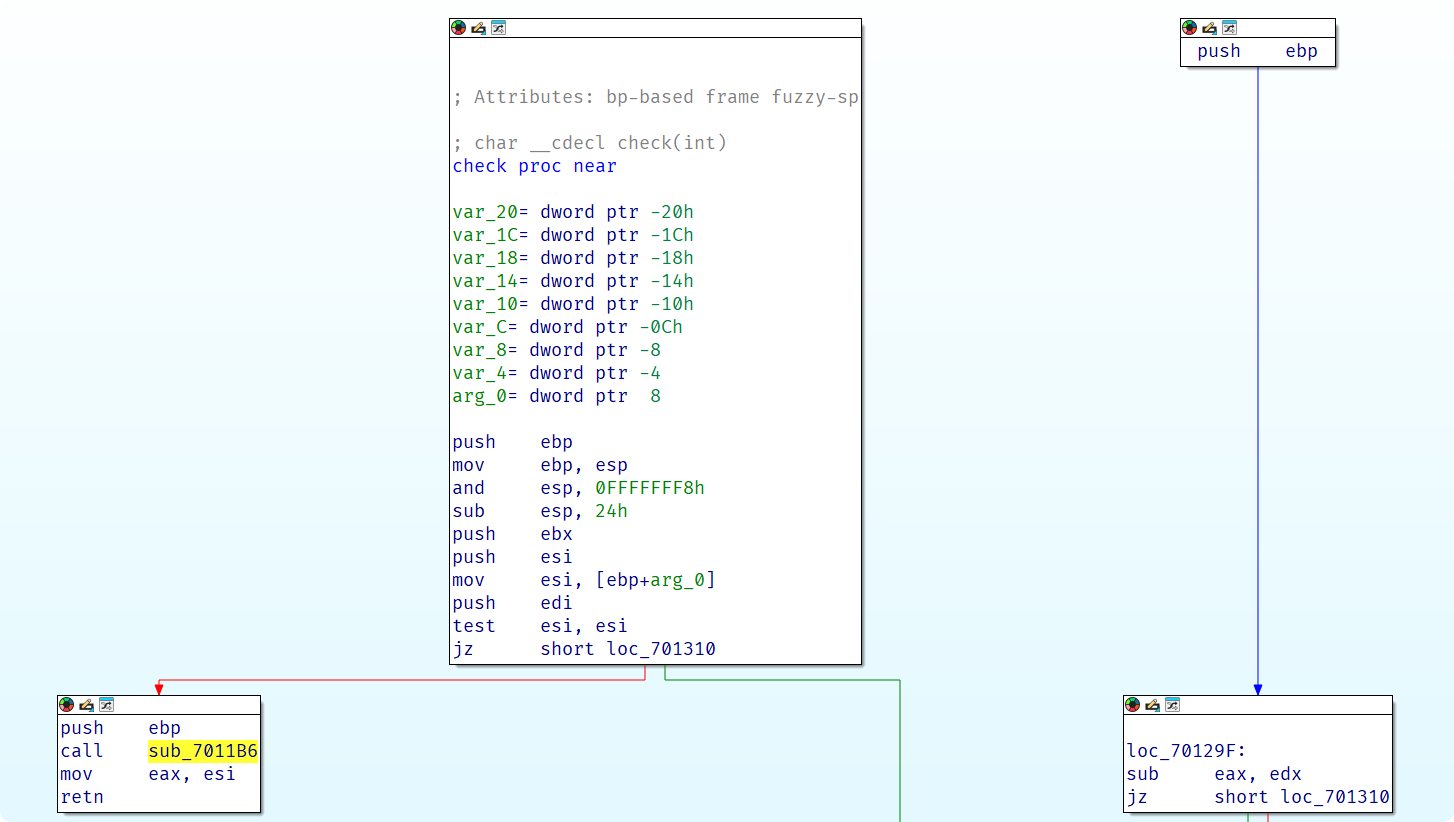The image size is (1454, 822).
Task: Click title bar of sub_7011B6 call node
Action: click(159, 705)
